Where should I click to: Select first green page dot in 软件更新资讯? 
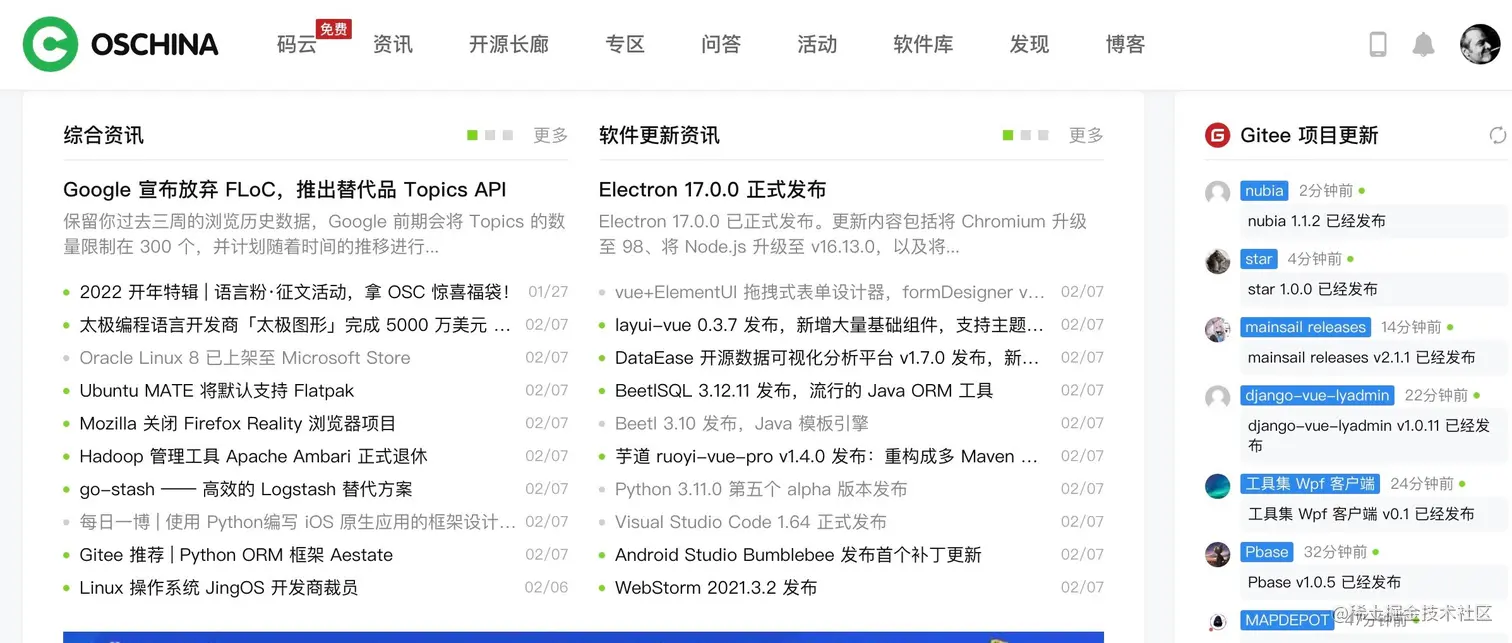click(1008, 135)
